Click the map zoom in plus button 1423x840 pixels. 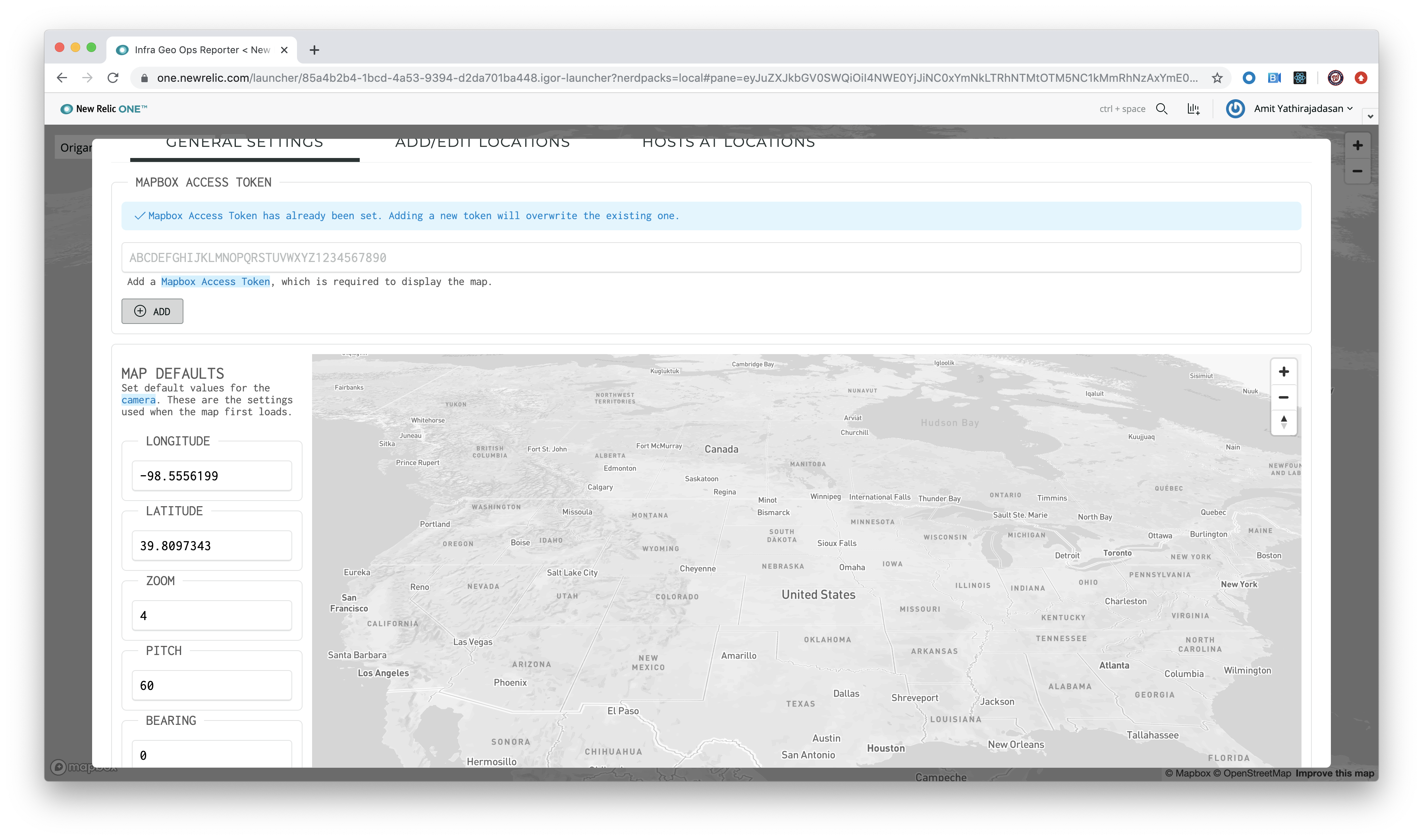coord(1283,372)
